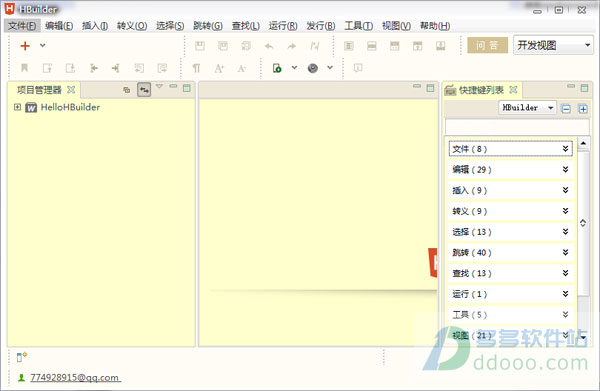Open the 视图(V) menu
The image size is (600, 391).
tap(396, 26)
